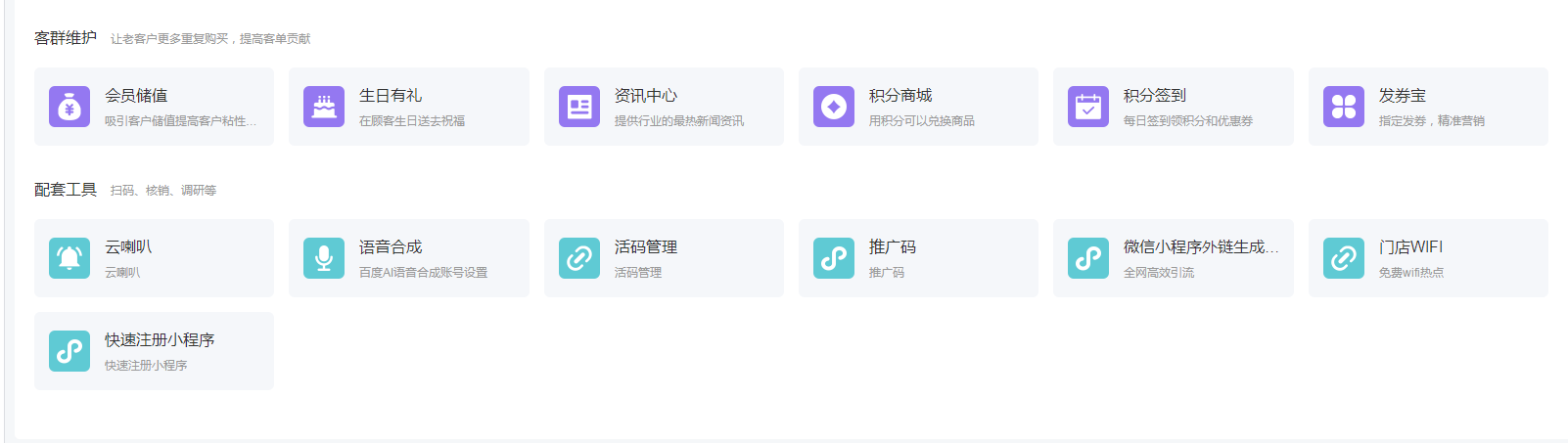Click description 吸引客户储值提高客户粘性

point(181,121)
